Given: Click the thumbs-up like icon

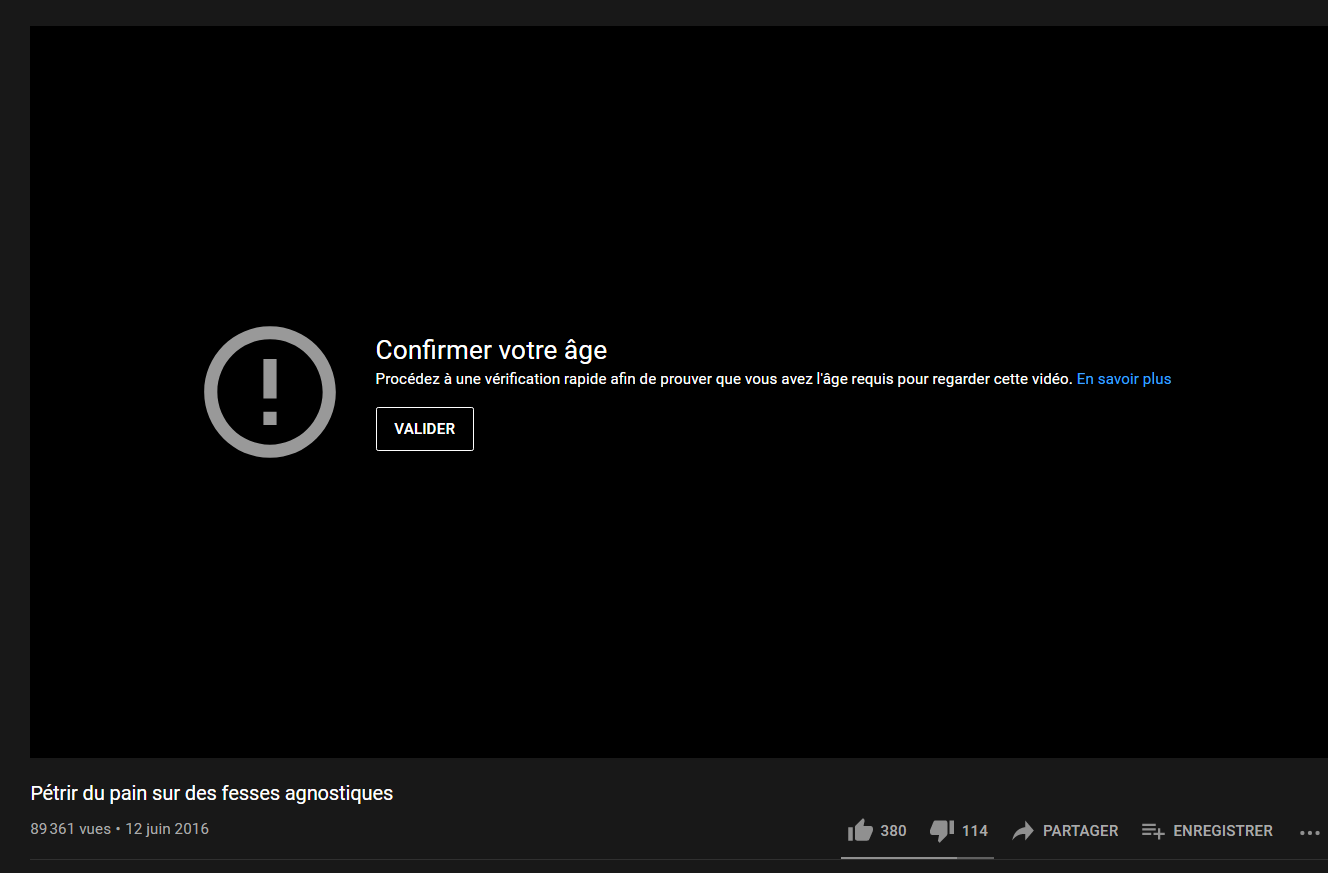Looking at the screenshot, I should [860, 830].
